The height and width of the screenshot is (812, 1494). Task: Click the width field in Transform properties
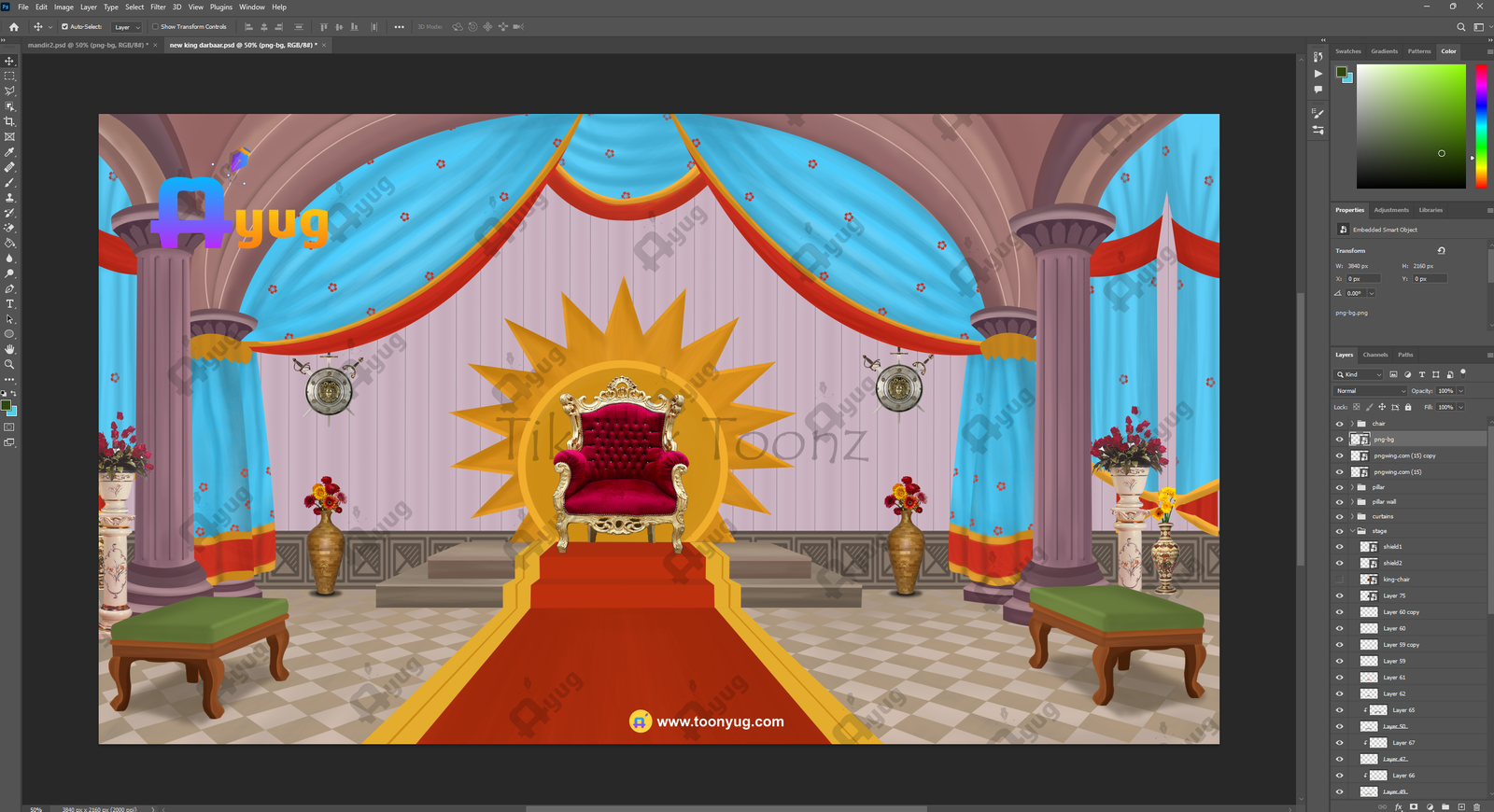click(1363, 266)
